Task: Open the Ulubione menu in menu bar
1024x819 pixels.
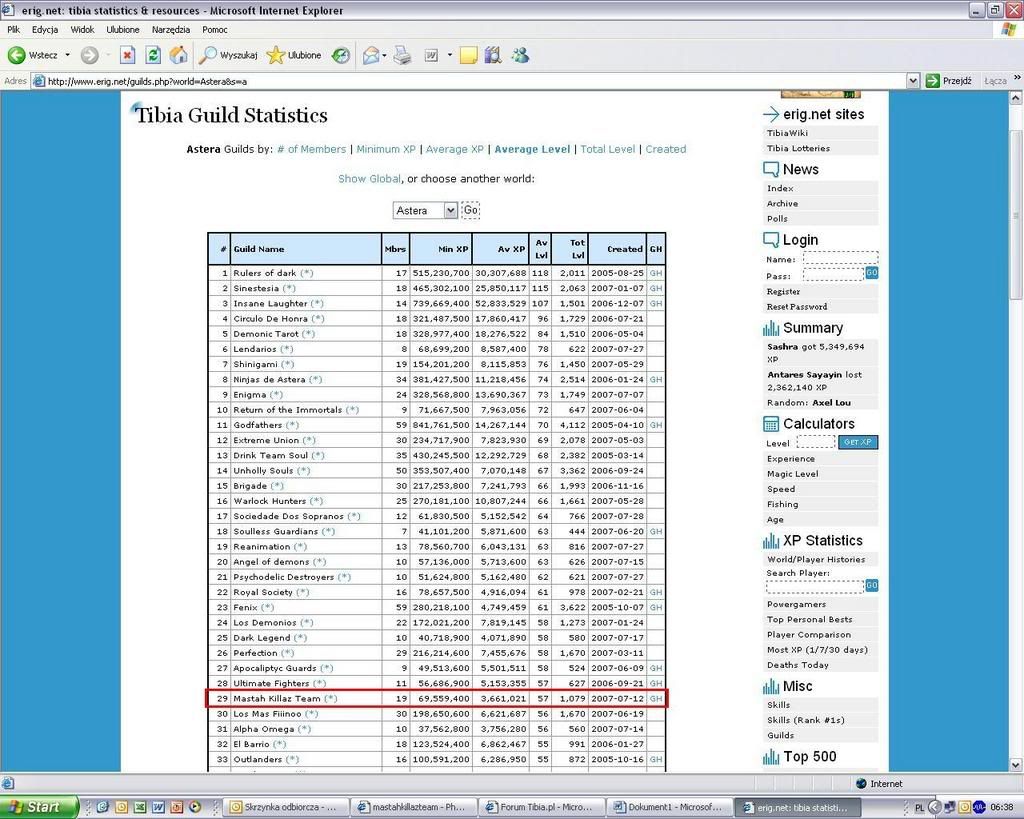Action: point(123,29)
